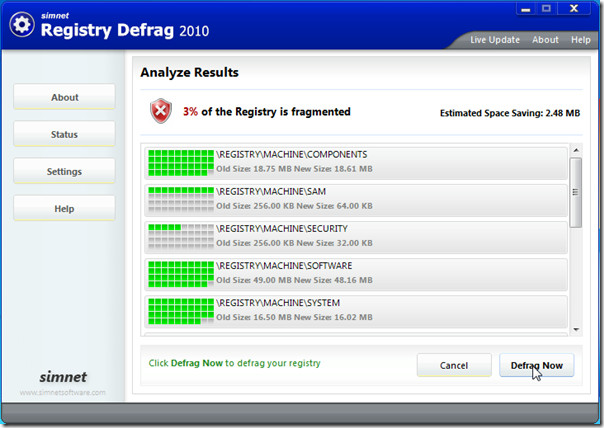Click the COMPONENTS green fragmentation block map
604x428 pixels.
(x=181, y=163)
